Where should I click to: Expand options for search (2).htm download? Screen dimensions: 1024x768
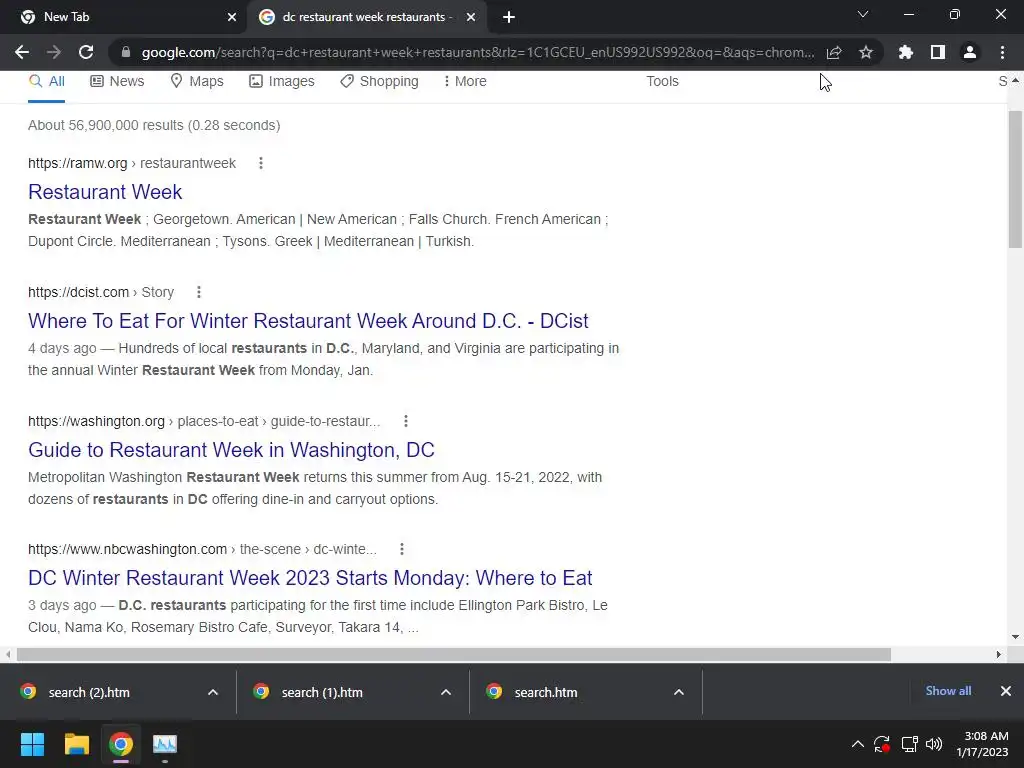(x=213, y=692)
